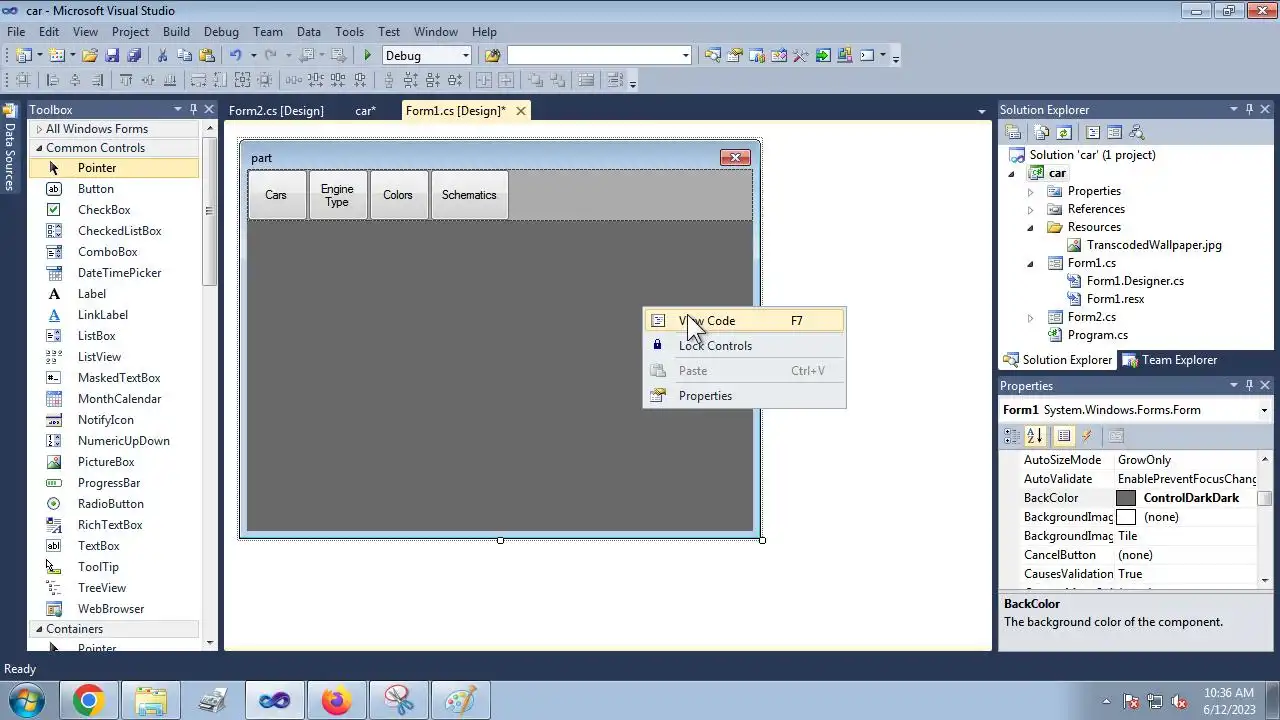Sort properties alphabetically with the A-Z icon
This screenshot has height=720, width=1280.
(1035, 436)
